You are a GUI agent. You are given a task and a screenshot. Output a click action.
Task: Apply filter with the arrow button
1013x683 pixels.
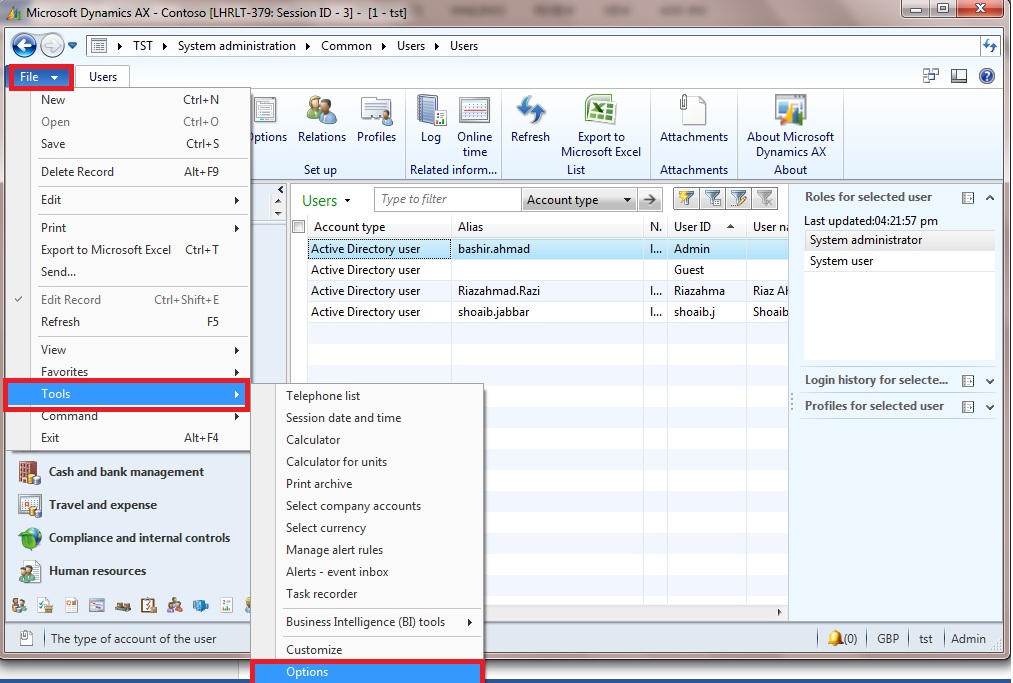point(649,200)
